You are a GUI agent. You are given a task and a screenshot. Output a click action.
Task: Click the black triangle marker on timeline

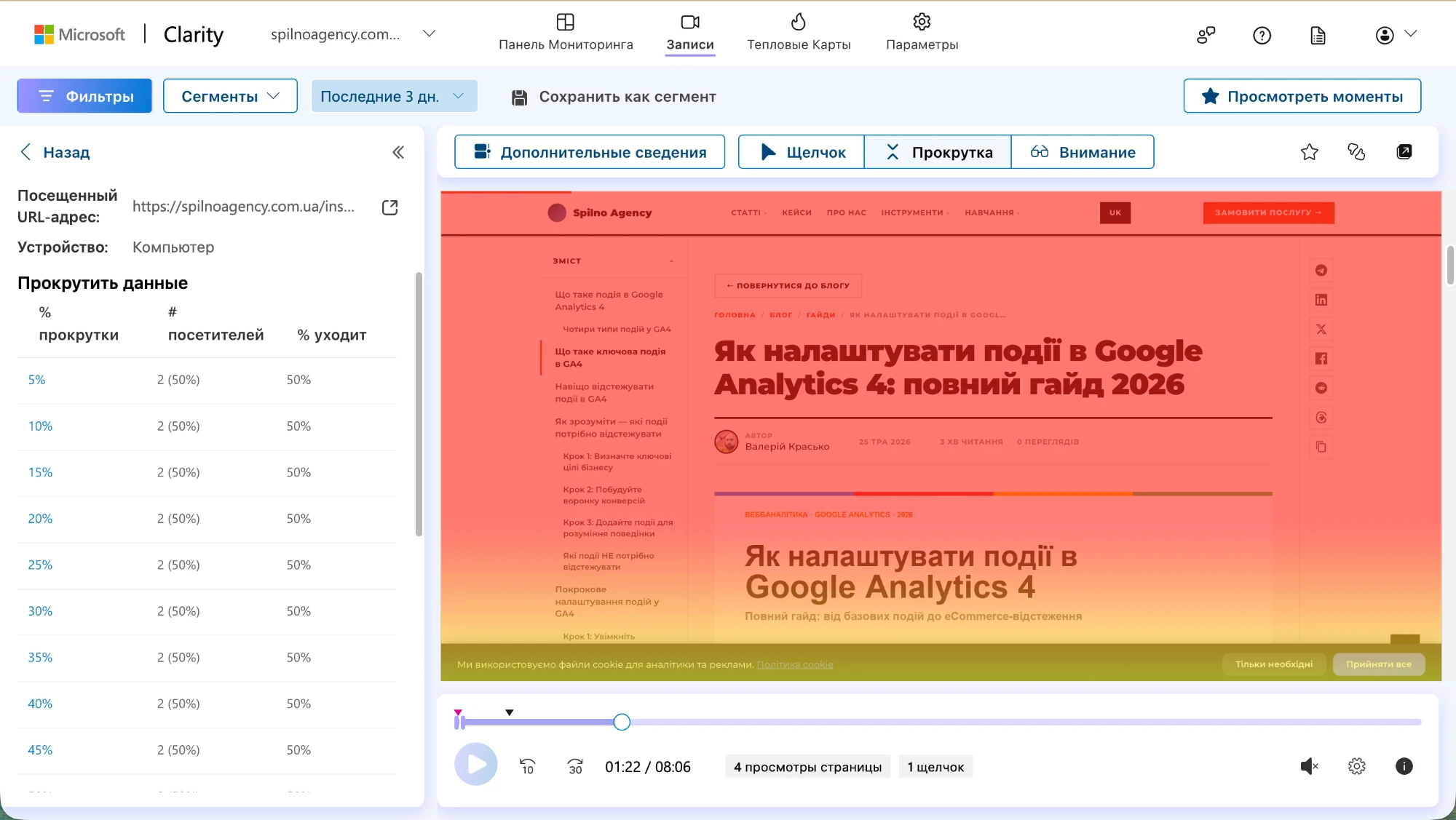pos(510,712)
